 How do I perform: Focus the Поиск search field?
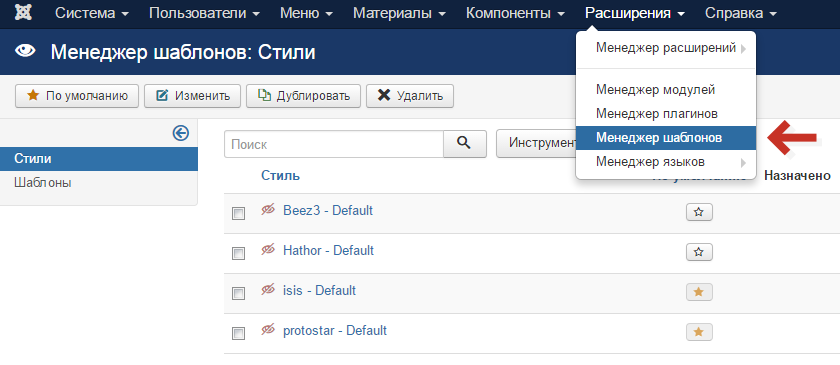[x=334, y=144]
